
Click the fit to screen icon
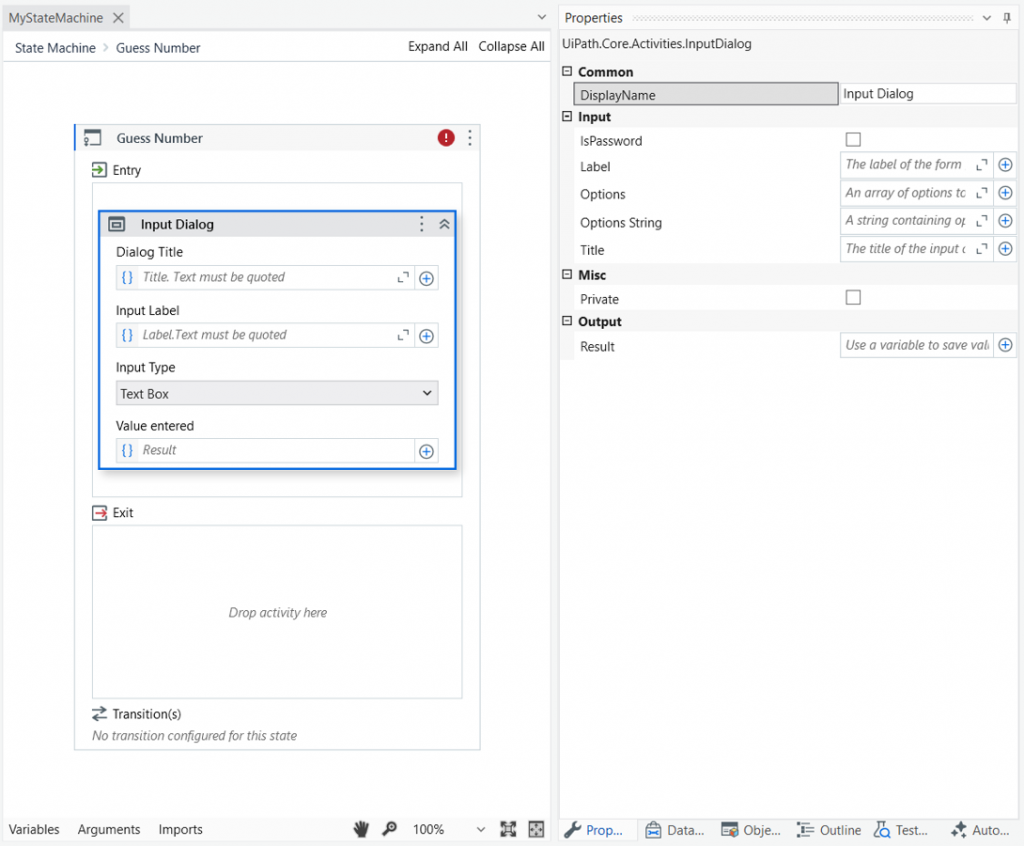[x=508, y=829]
